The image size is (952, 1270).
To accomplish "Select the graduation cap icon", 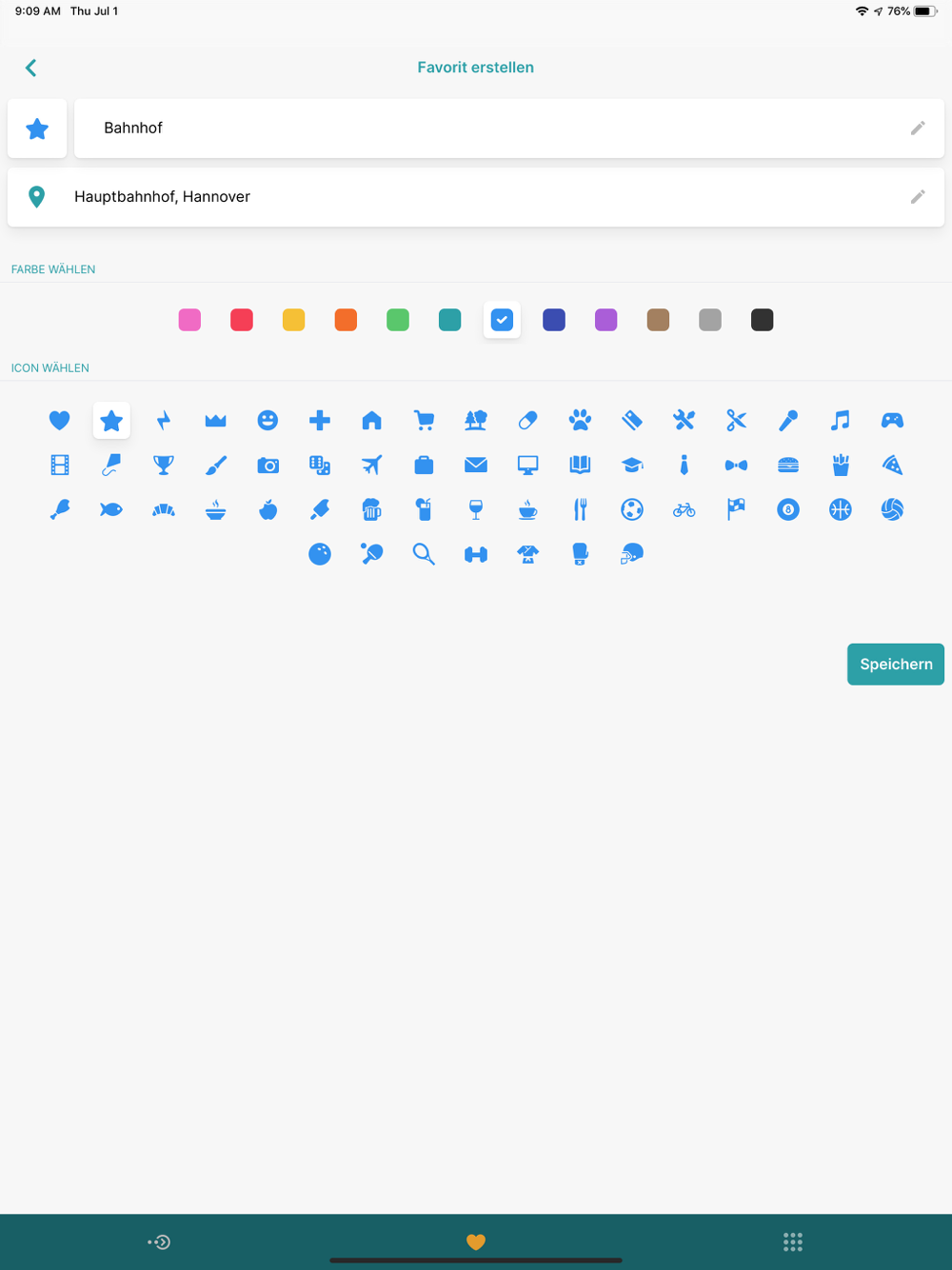I will click(x=632, y=465).
